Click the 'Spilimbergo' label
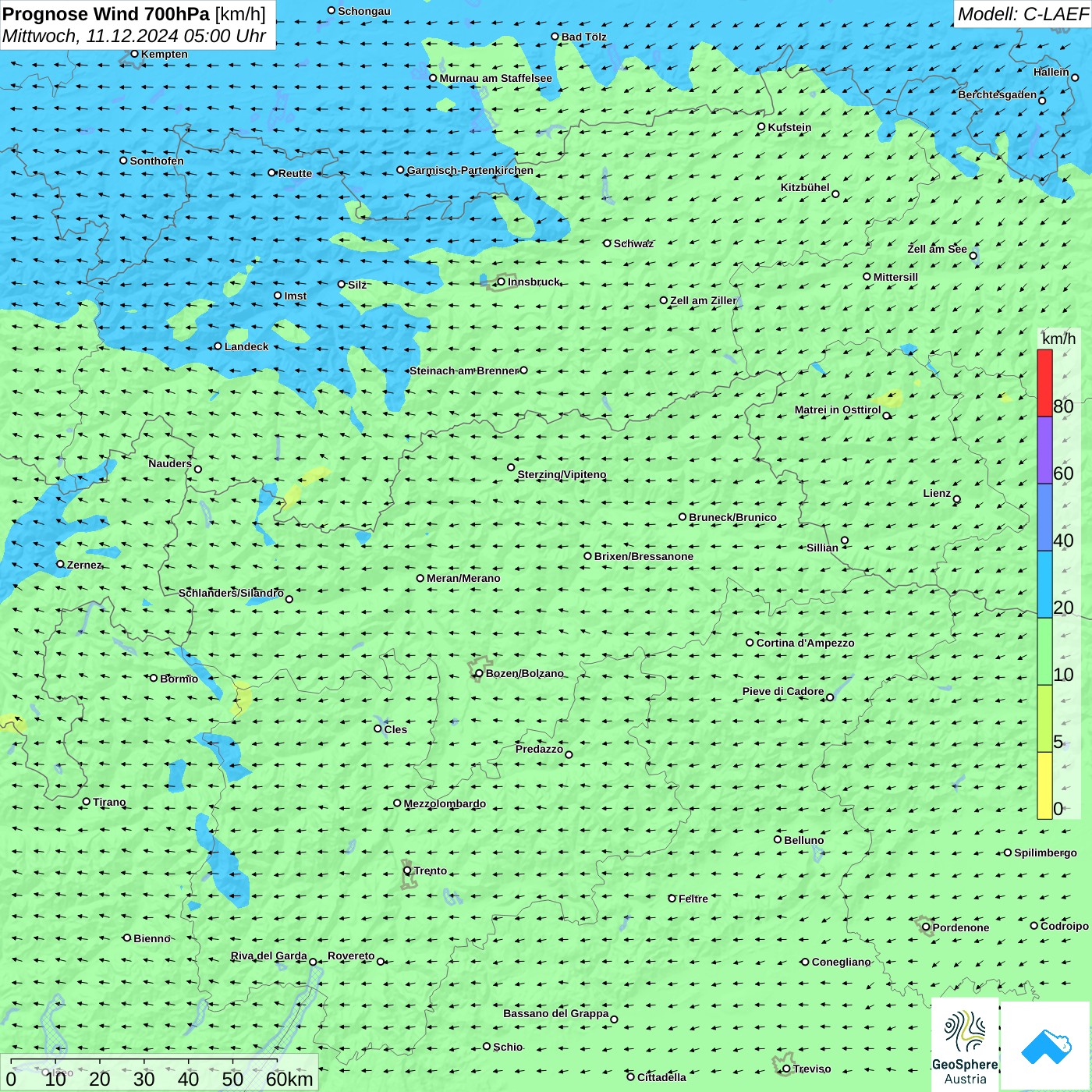The width and height of the screenshot is (1092, 1092). tap(1045, 853)
